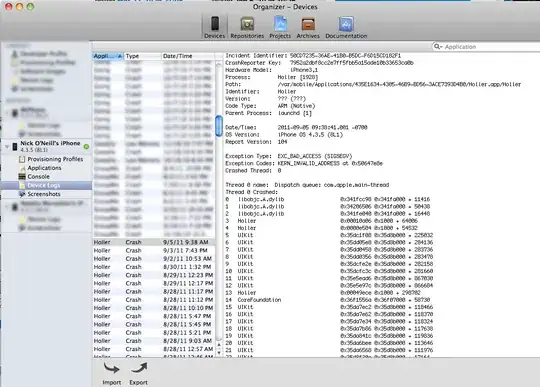Click the Export arrow icon
This screenshot has width=540, height=387.
[x=139, y=368]
